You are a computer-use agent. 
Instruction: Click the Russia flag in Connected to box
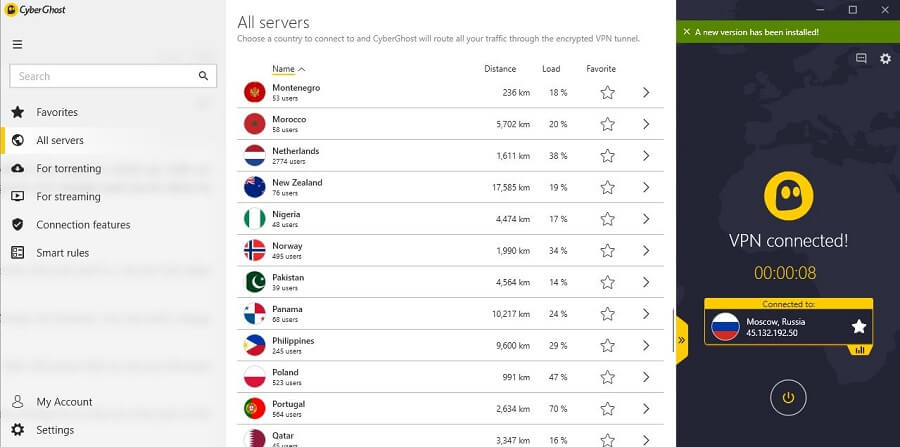click(x=726, y=326)
